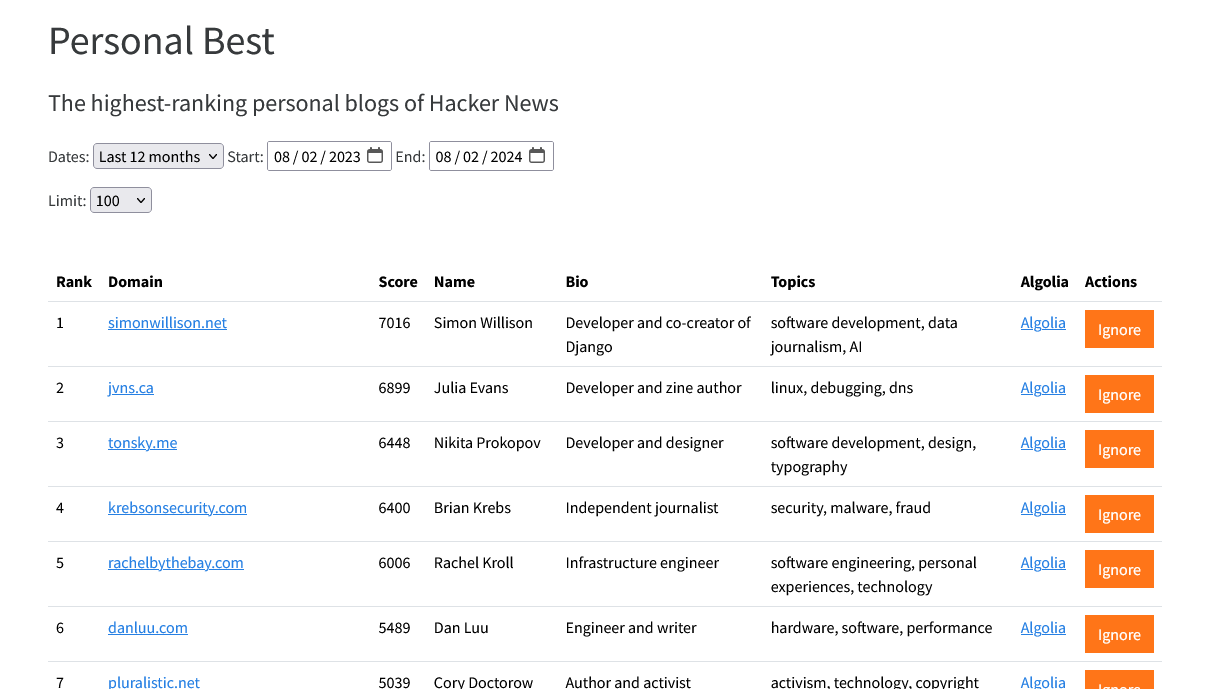Viewport: 1210px width, 689px height.
Task: Expand the Limit dropdown set to 100
Action: [121, 200]
